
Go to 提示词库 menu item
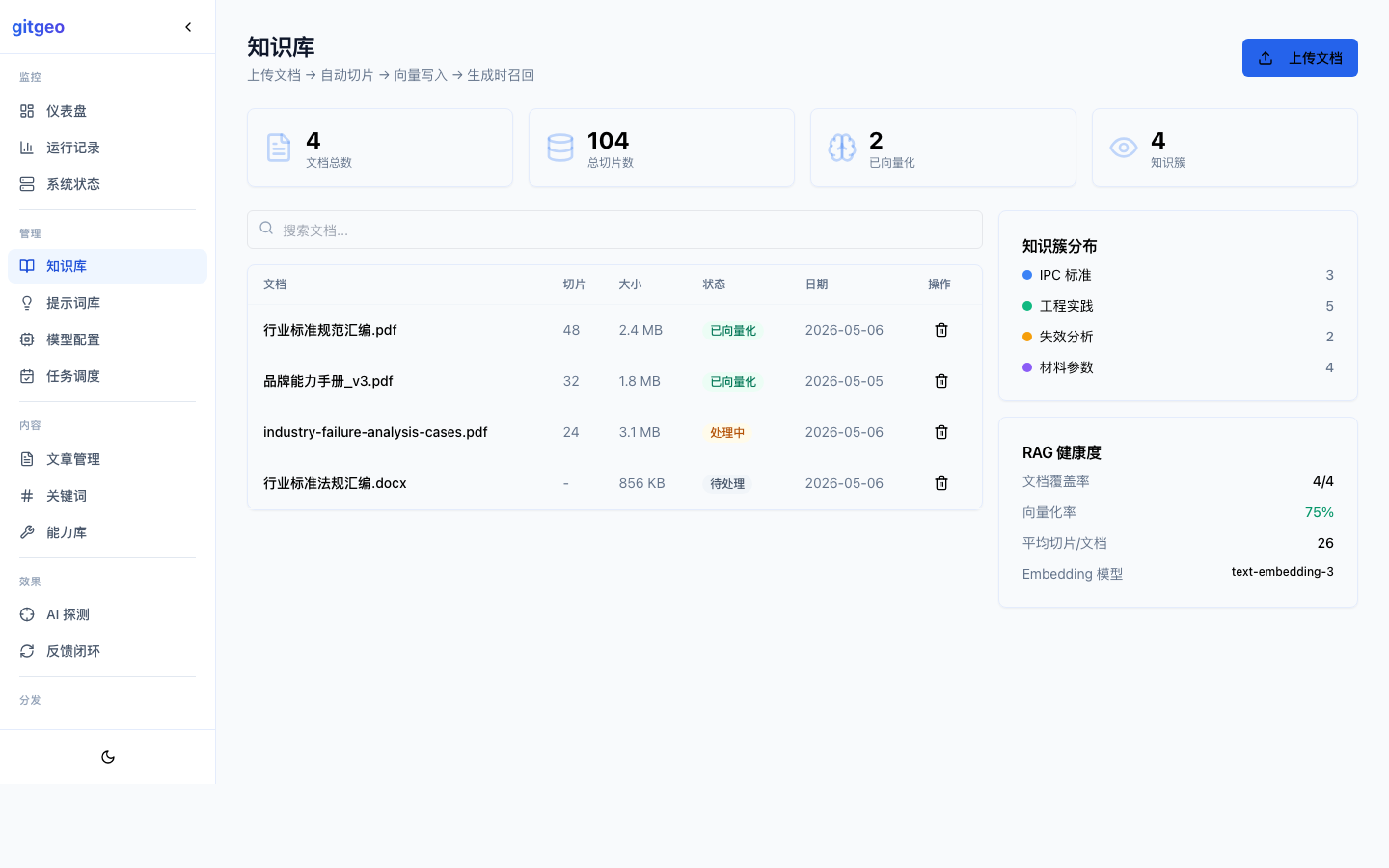point(107,303)
